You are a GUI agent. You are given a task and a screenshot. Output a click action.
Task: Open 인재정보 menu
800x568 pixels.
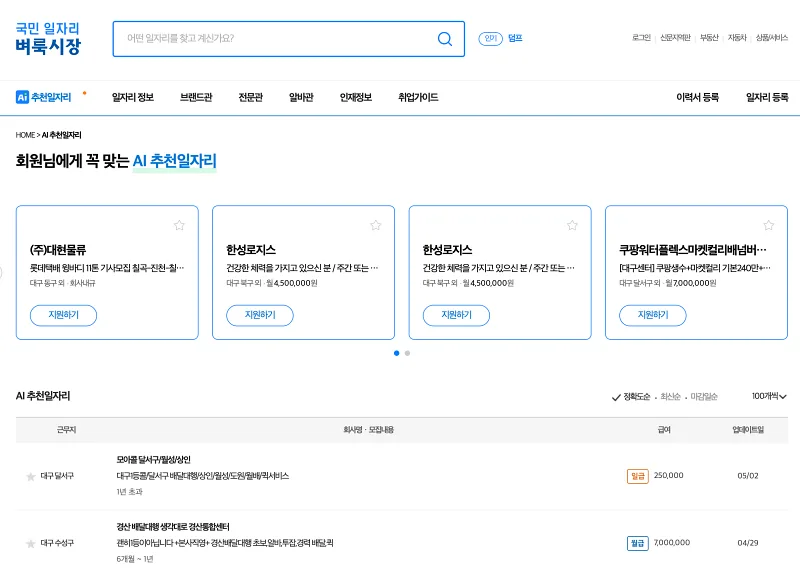tap(356, 97)
